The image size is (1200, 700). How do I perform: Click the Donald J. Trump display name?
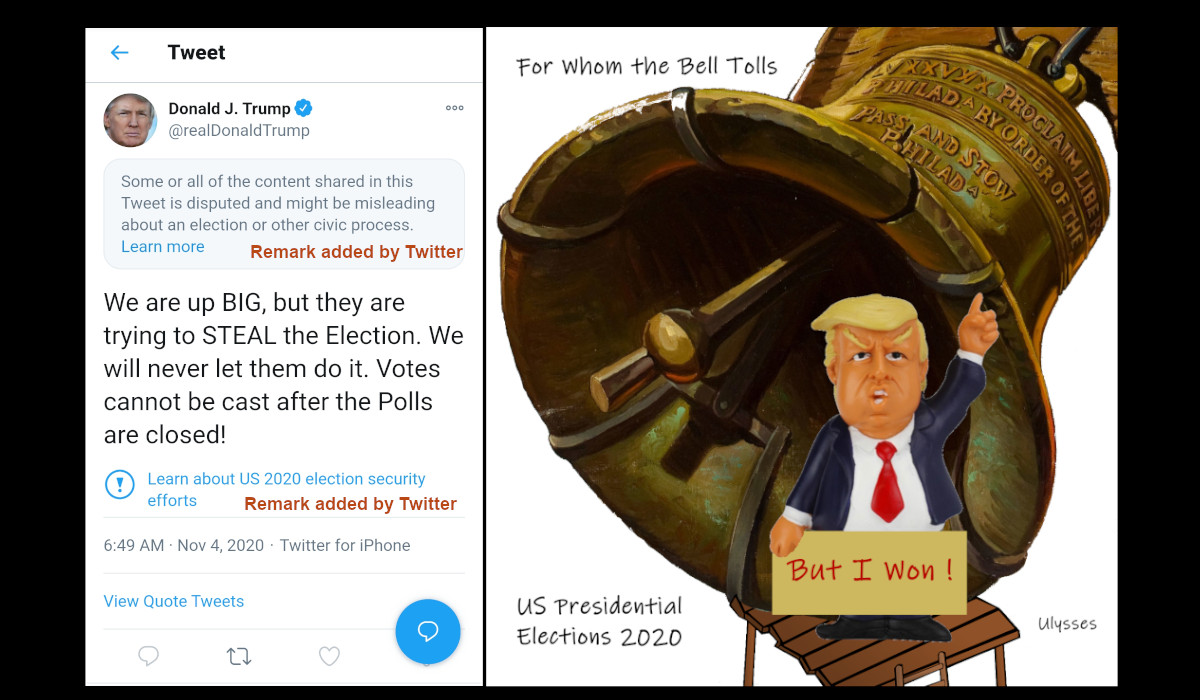click(x=229, y=108)
